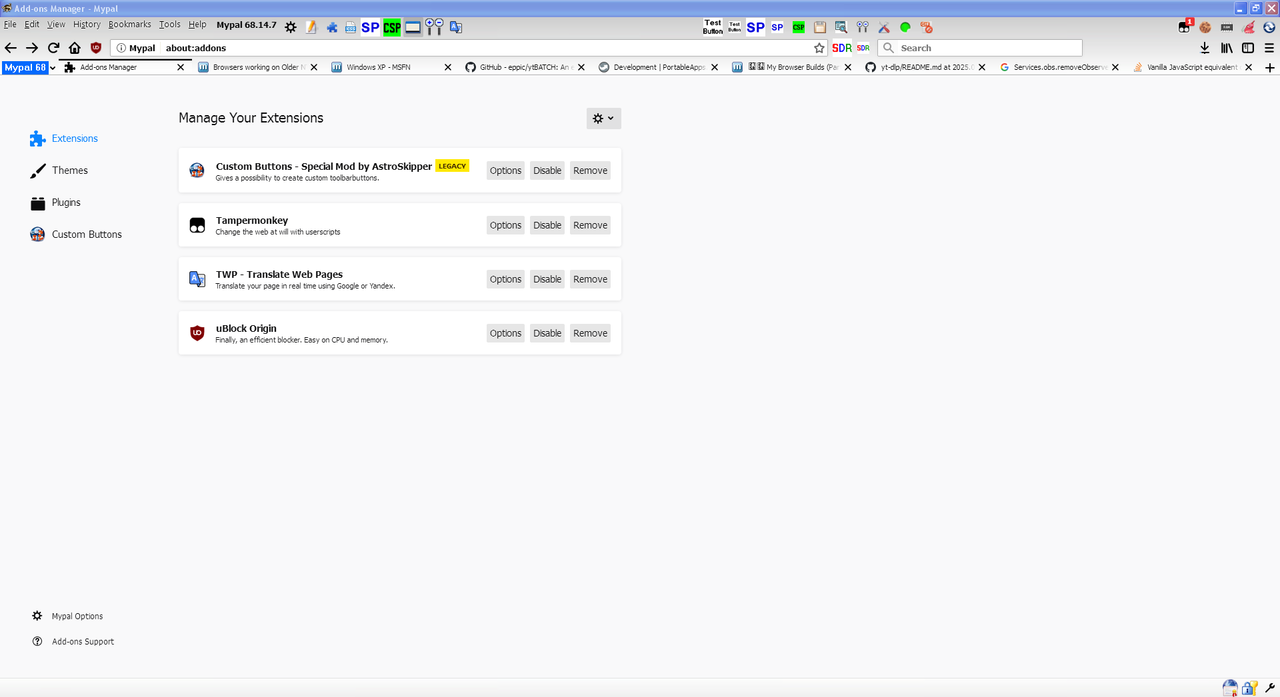Viewport: 1280px width, 697px height.
Task: Bookmark this page with the star
Action: 819,47
